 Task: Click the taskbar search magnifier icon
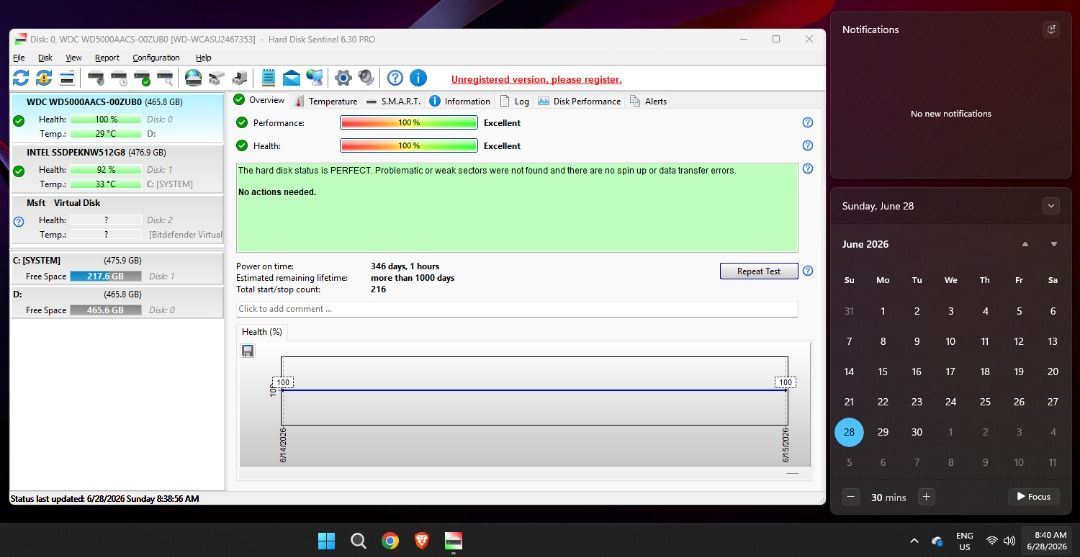coord(358,540)
